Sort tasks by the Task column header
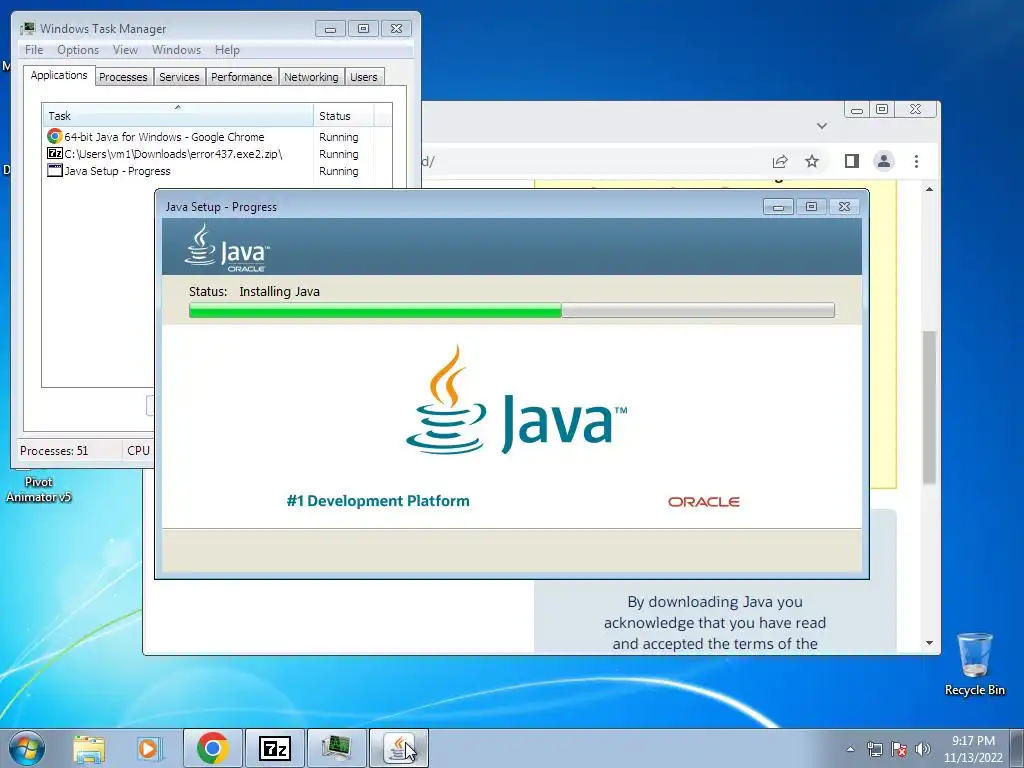Screen dimensions: 1024x768 pyautogui.click(x=178, y=116)
